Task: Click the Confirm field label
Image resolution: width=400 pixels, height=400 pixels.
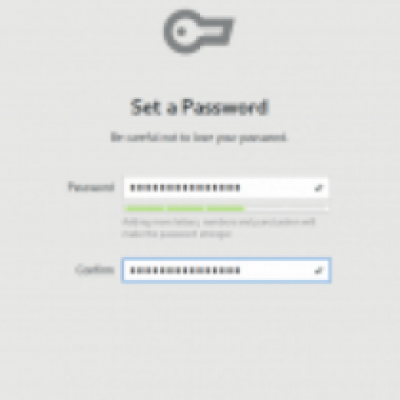Action: (95, 269)
